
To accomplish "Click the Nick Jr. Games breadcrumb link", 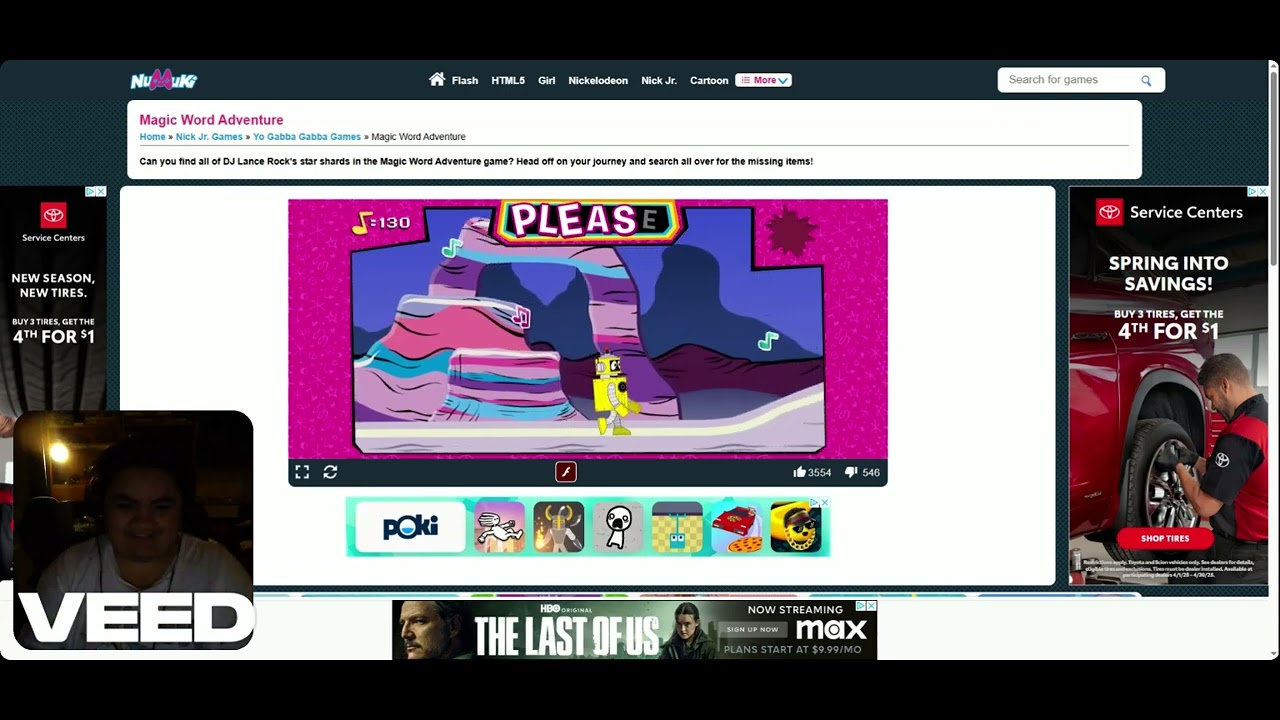I will click(209, 137).
